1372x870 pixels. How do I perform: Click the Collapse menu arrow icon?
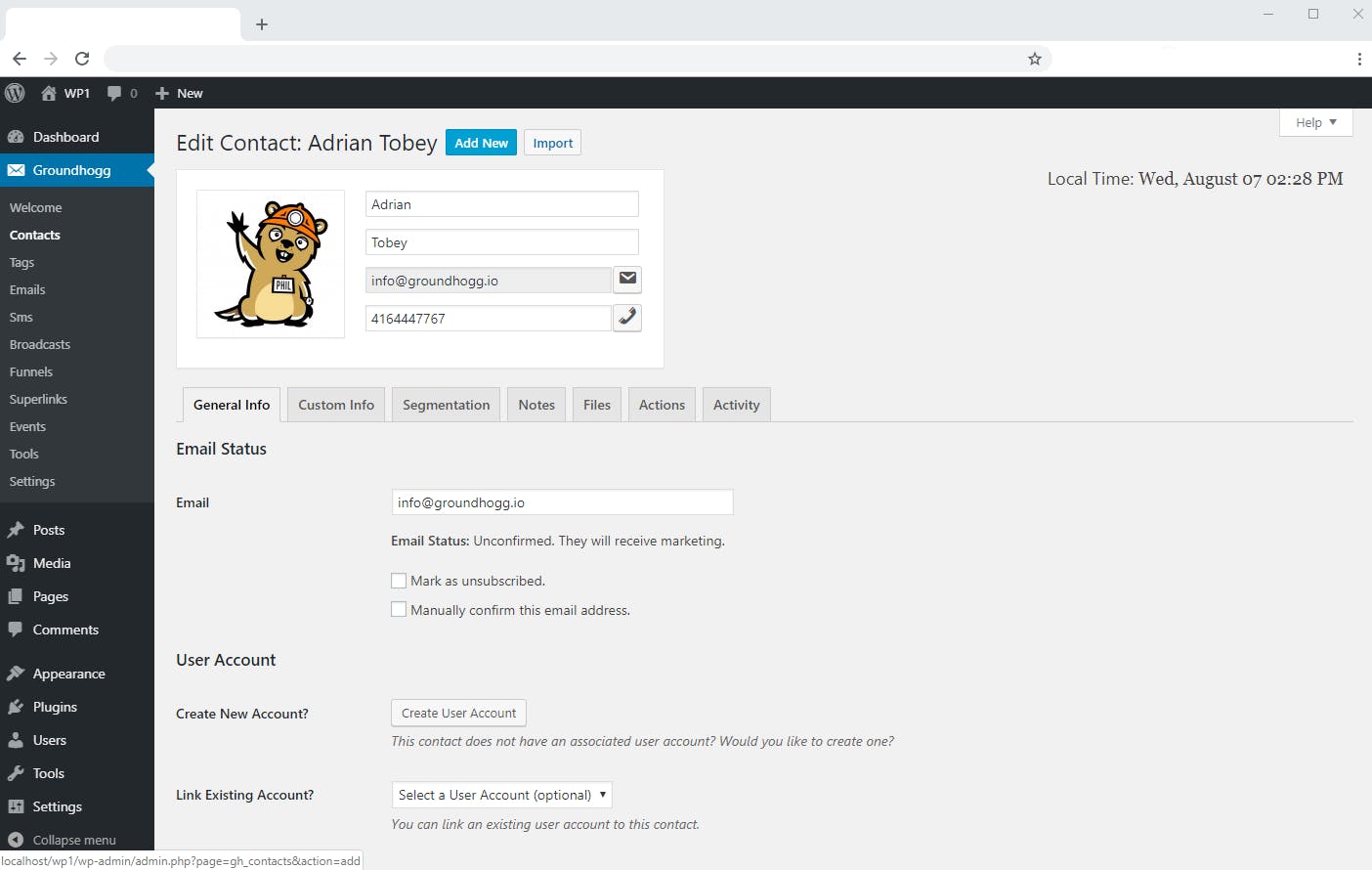click(16, 840)
